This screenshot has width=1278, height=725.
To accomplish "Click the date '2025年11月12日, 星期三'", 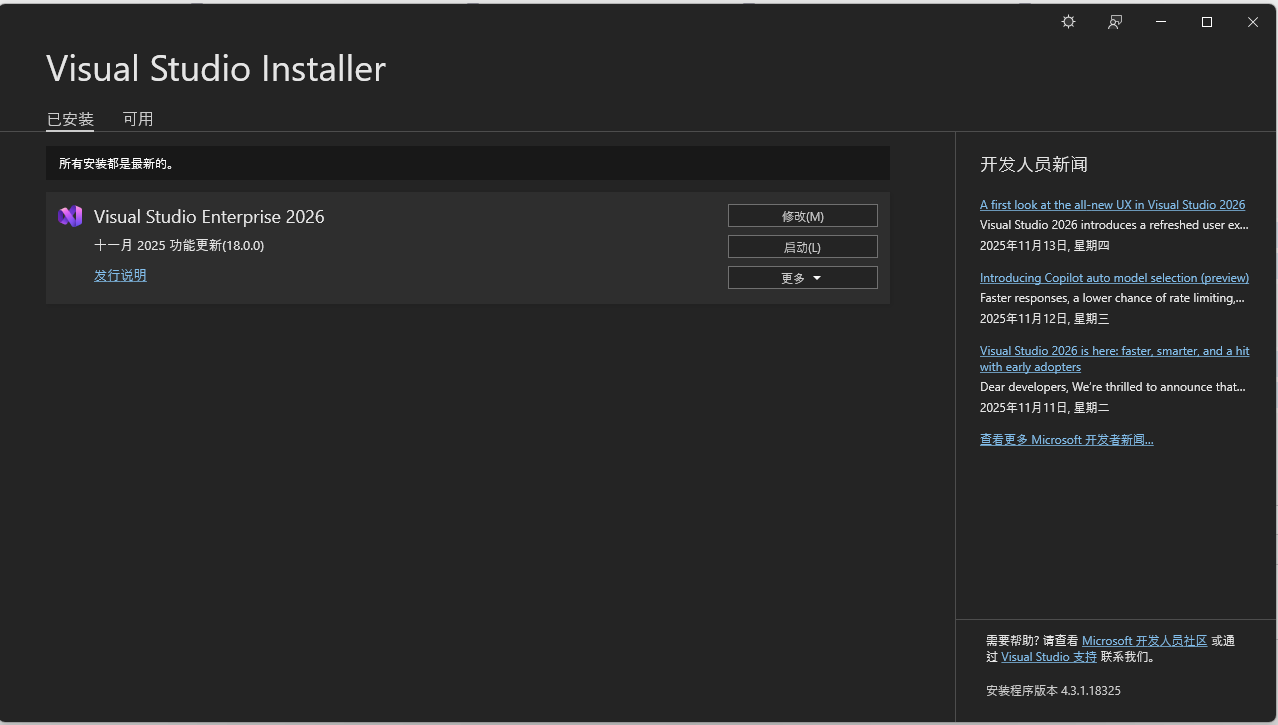I will (1045, 319).
